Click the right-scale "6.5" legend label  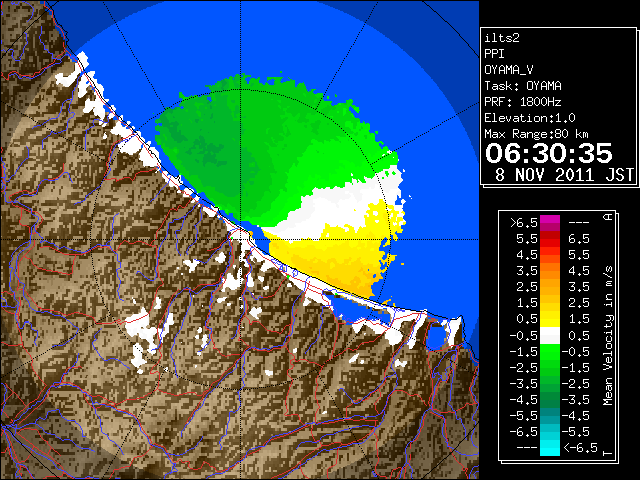pos(579,239)
